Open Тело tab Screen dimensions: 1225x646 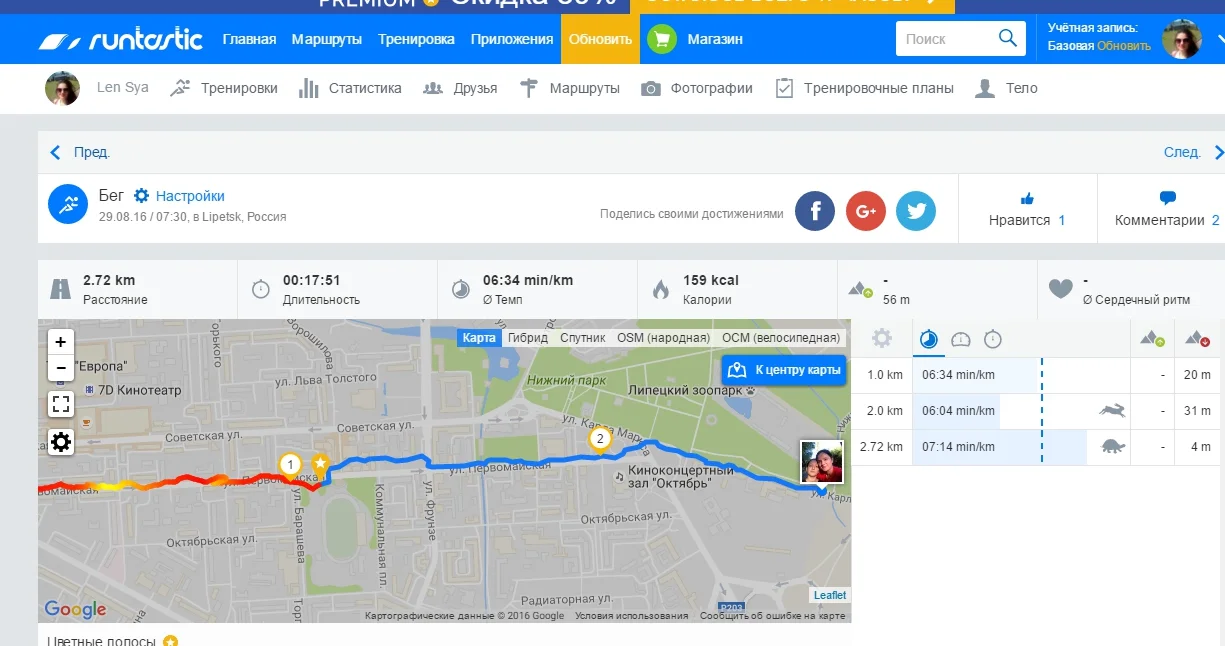point(1006,88)
